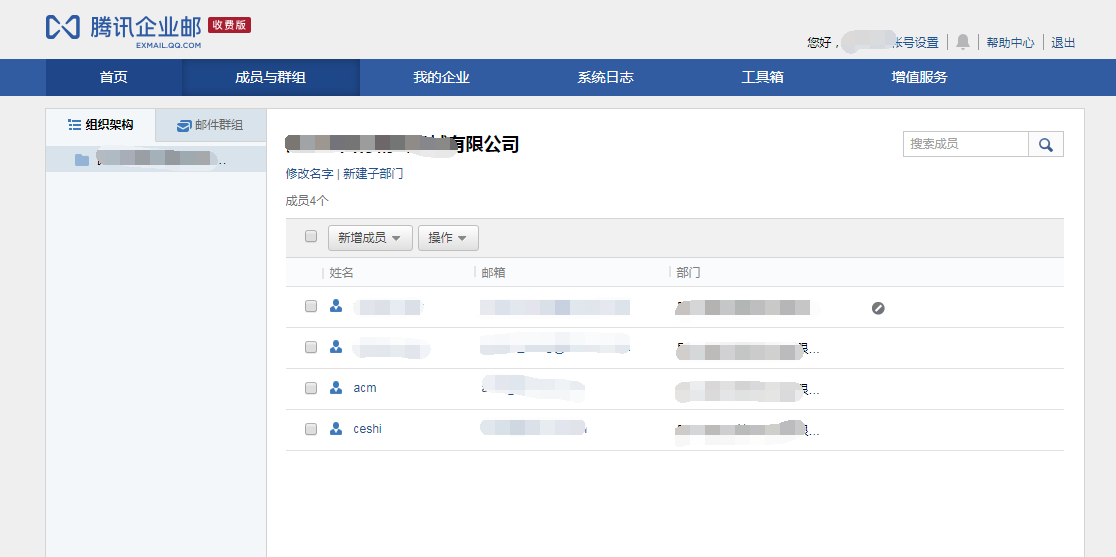
Task: Click the folder icon in organization tree
Action: coord(82,160)
